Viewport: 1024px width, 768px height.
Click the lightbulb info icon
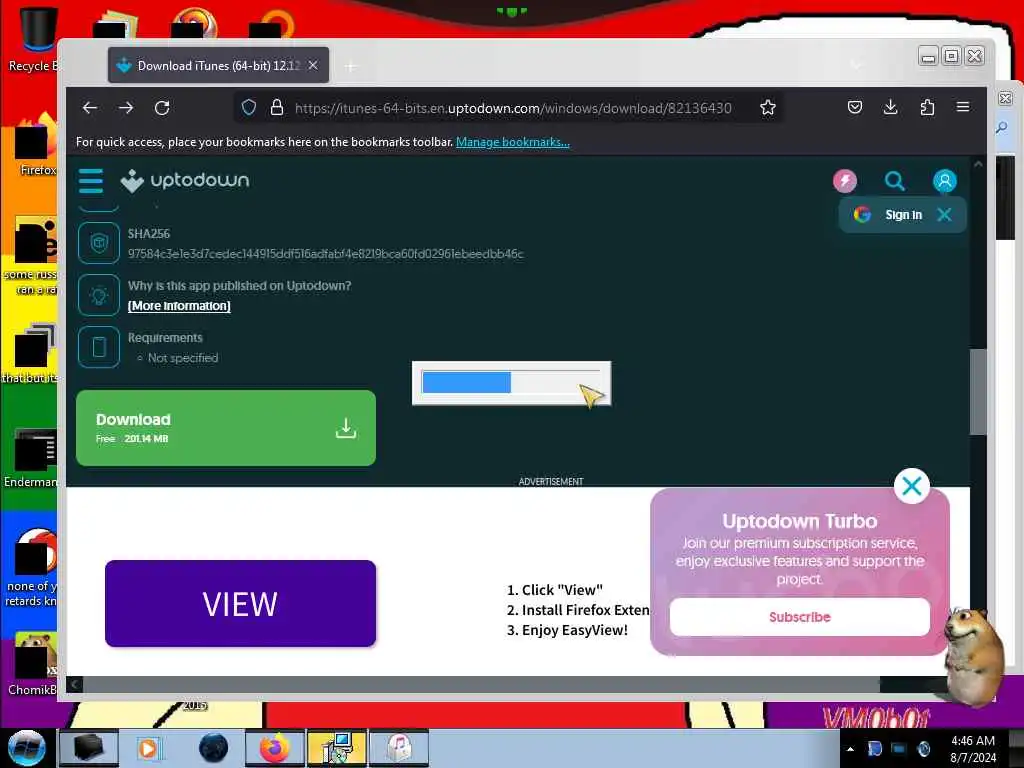tap(99, 295)
